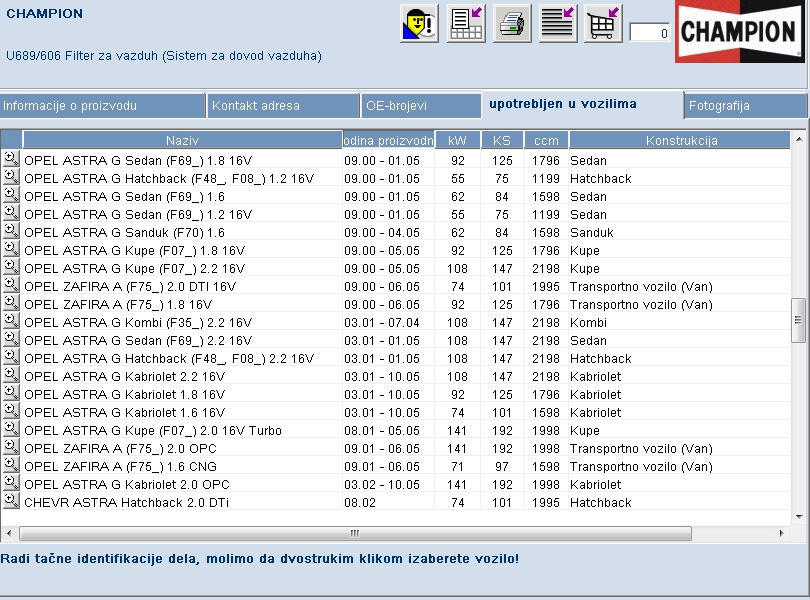Sort by the Konstrukcija column header

coord(680,140)
